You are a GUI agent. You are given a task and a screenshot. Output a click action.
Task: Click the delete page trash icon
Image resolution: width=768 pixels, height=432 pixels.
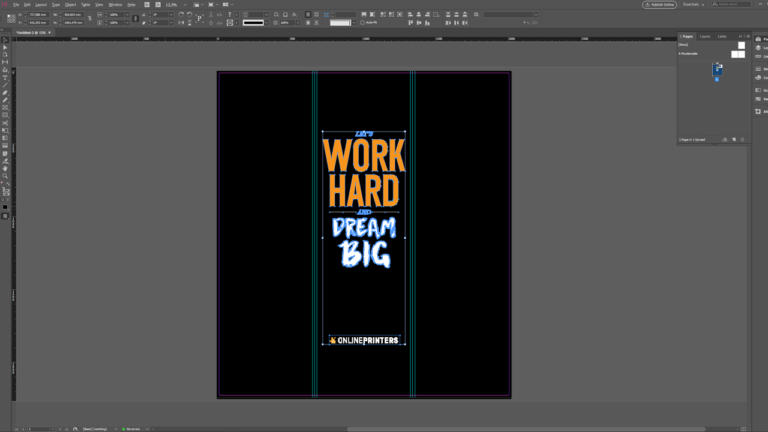pos(743,139)
